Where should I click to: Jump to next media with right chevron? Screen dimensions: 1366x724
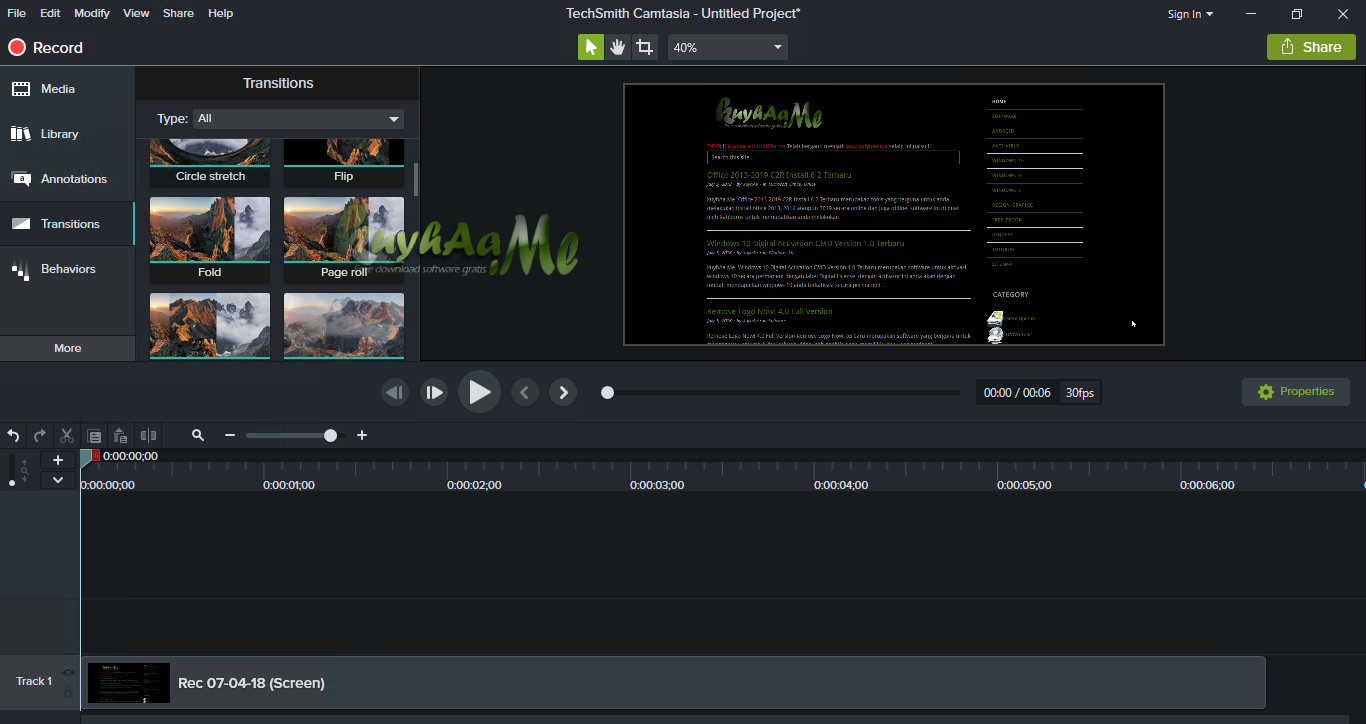click(563, 393)
